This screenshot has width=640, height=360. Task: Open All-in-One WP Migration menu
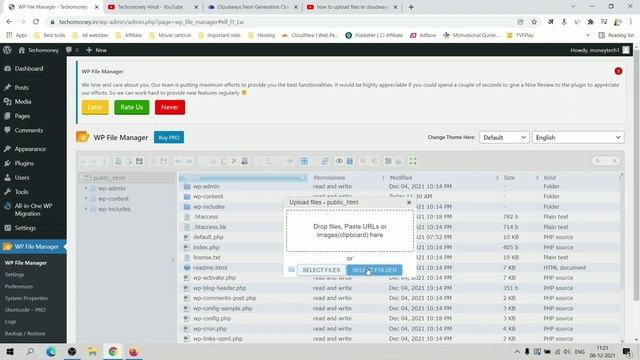pos(33,210)
